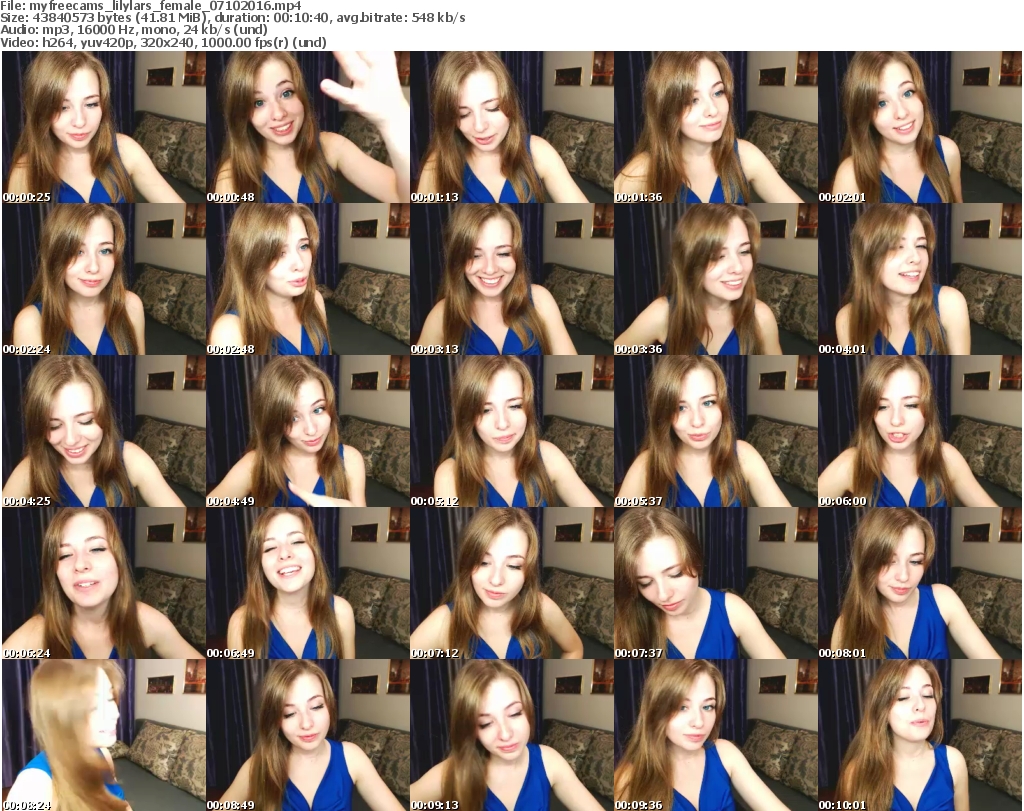Select the thumbnail frame stamped 00:01:36
Viewport: 1024px width, 811px height.
[716, 127]
